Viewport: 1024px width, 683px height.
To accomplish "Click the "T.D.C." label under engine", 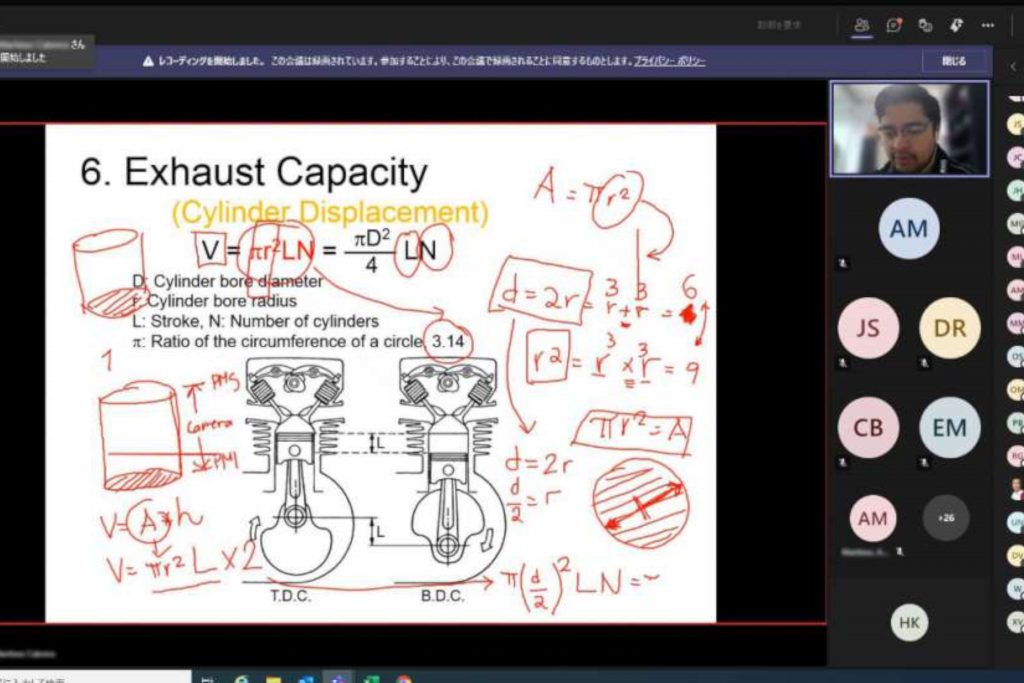I will pos(291,596).
